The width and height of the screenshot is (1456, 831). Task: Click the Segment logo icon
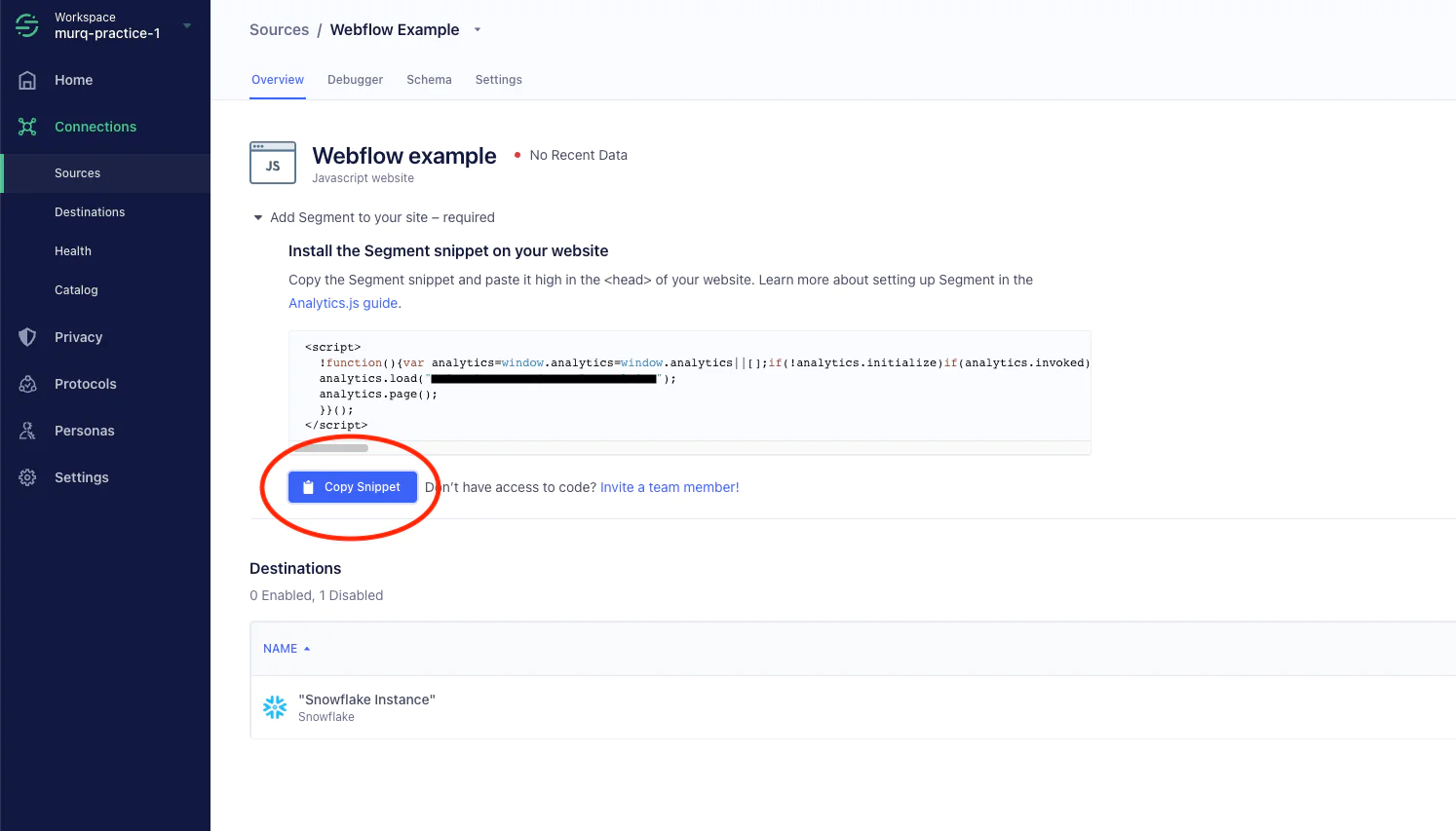pyautogui.click(x=27, y=25)
